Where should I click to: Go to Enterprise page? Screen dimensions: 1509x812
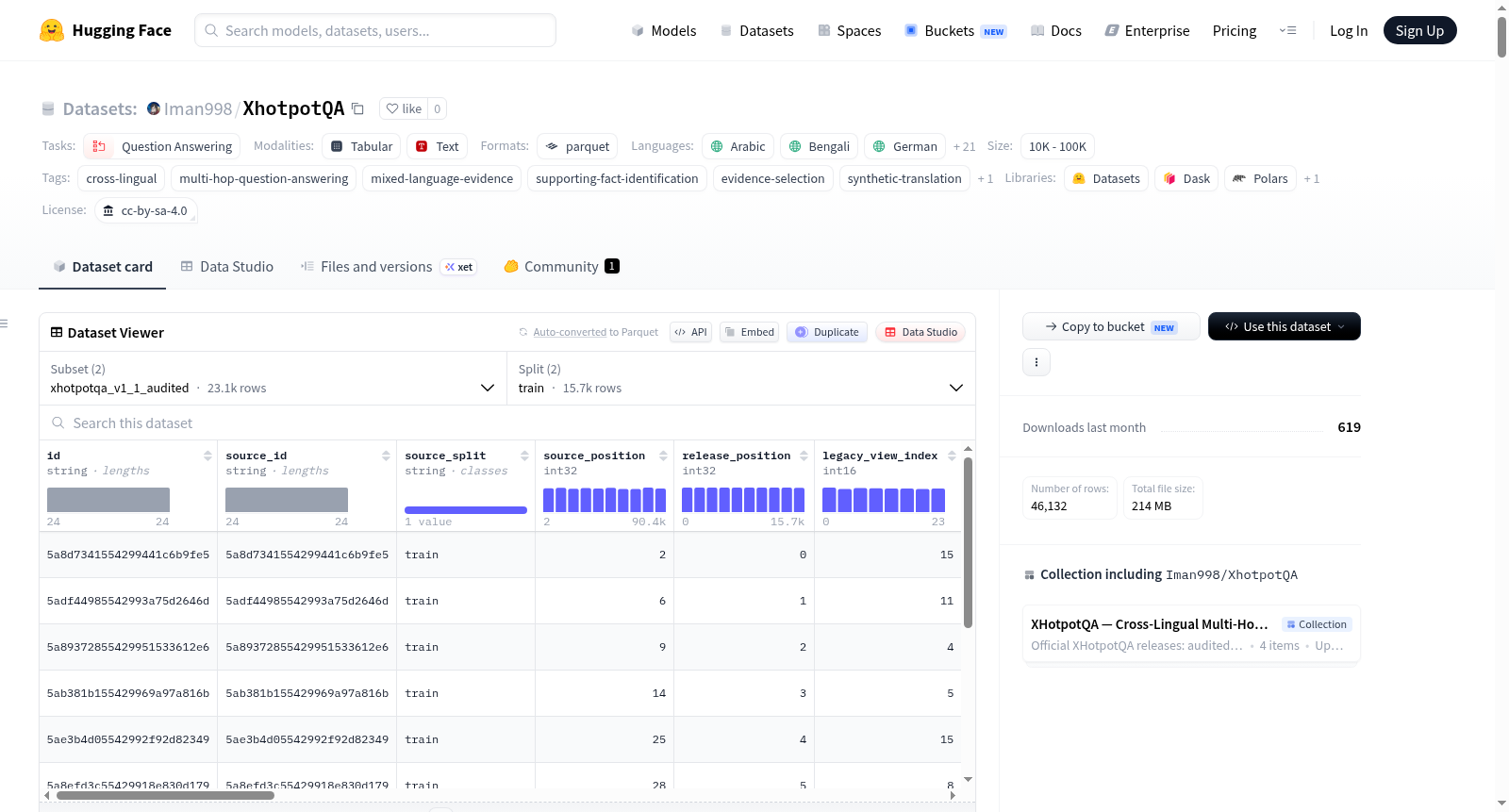[x=1147, y=30]
